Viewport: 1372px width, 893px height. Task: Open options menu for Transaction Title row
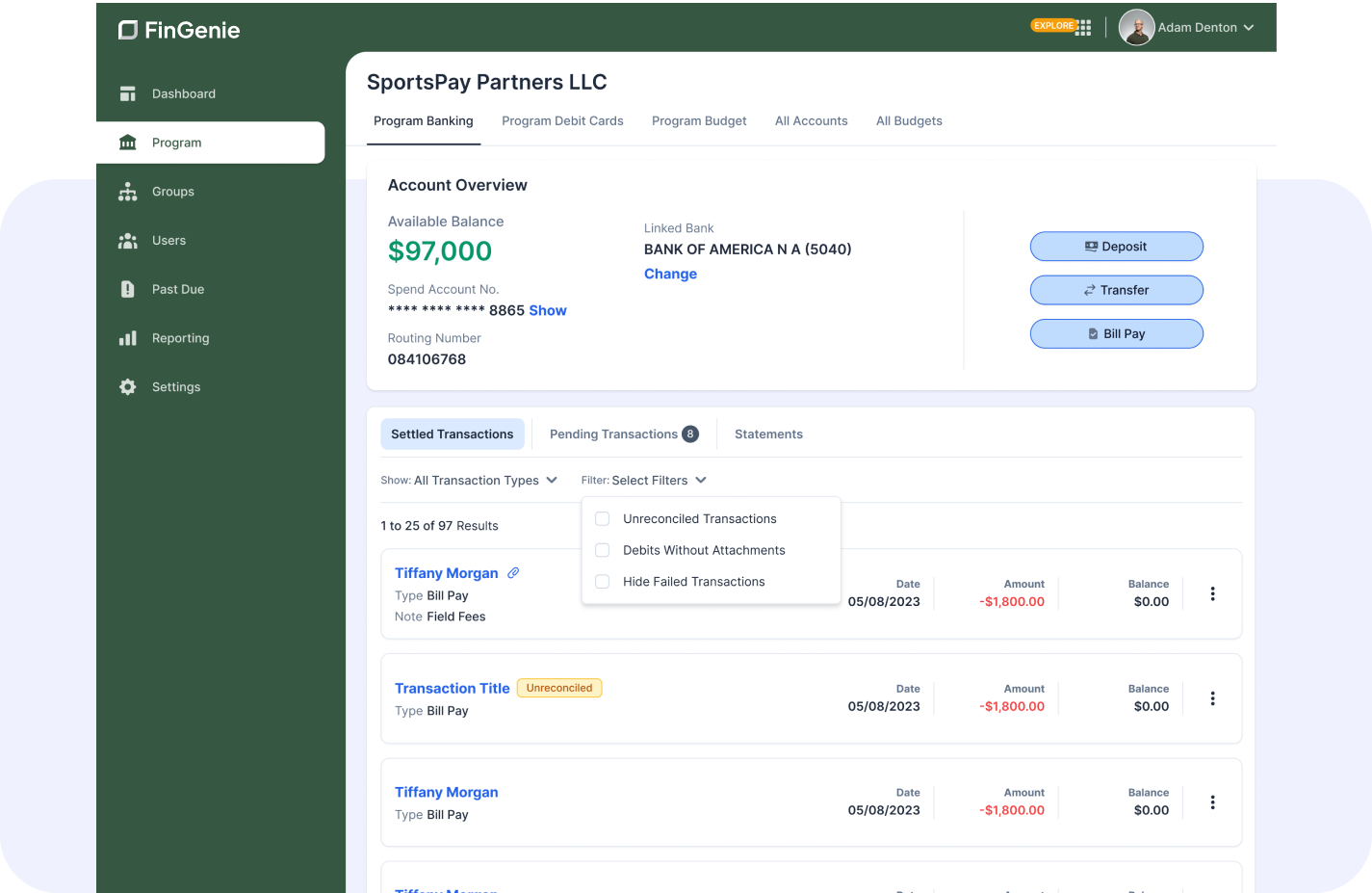pos(1212,698)
